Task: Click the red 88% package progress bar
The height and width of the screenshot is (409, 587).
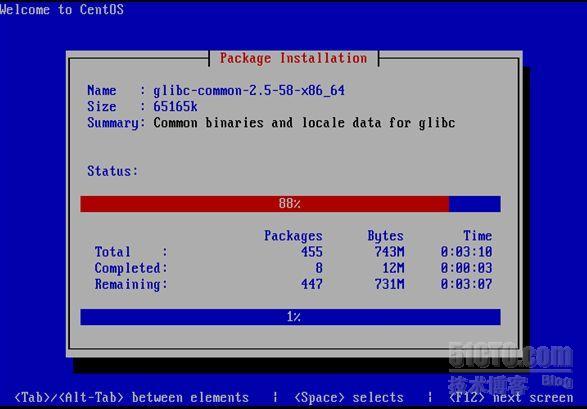Action: coord(290,204)
